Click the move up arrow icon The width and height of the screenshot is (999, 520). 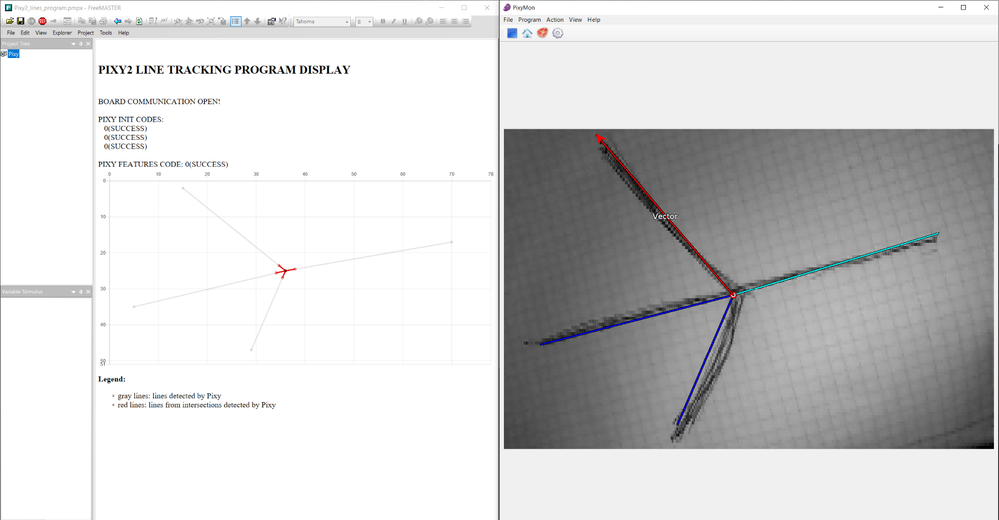[247, 21]
